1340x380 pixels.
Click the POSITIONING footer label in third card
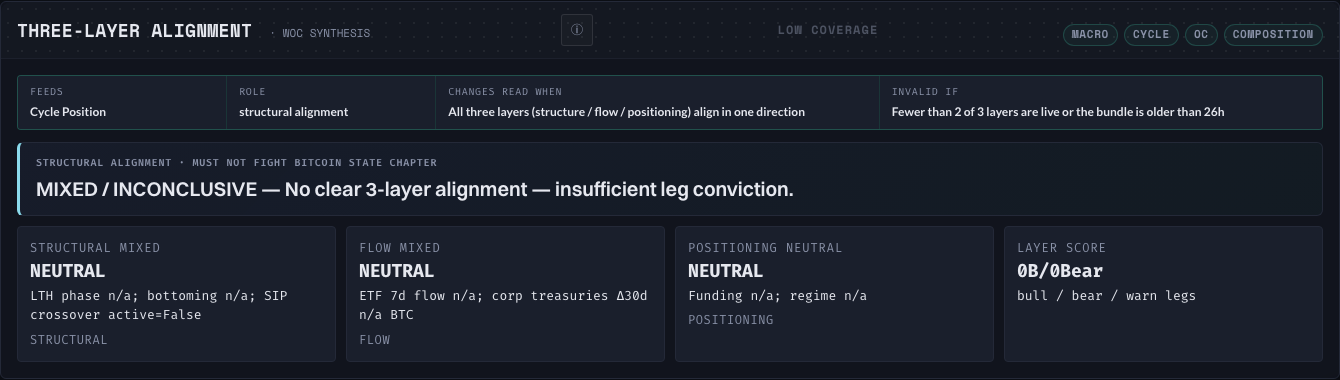coord(731,320)
